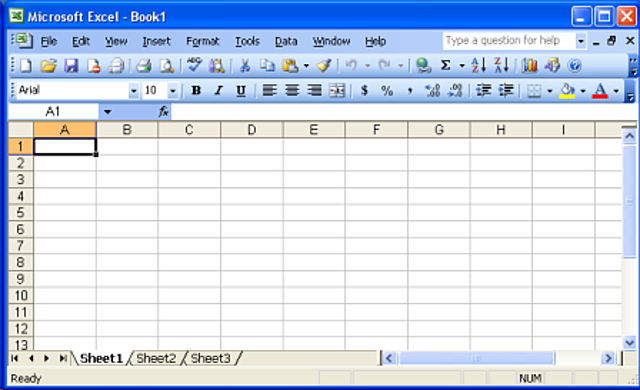Image resolution: width=640 pixels, height=390 pixels.
Task: Click the Insert Function fx button
Action: click(164, 111)
